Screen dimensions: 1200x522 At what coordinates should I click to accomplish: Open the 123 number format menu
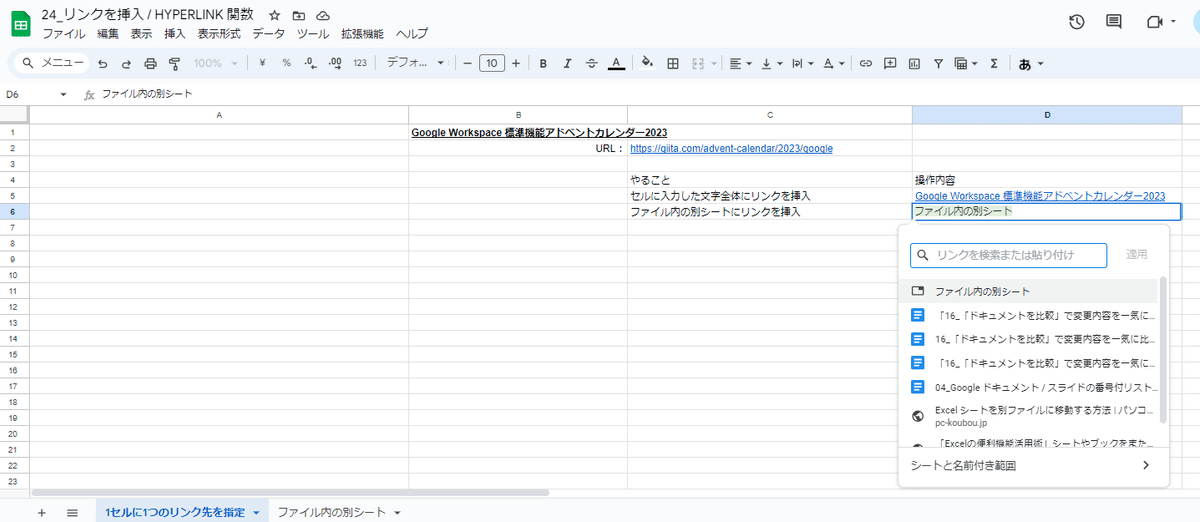tap(360, 63)
